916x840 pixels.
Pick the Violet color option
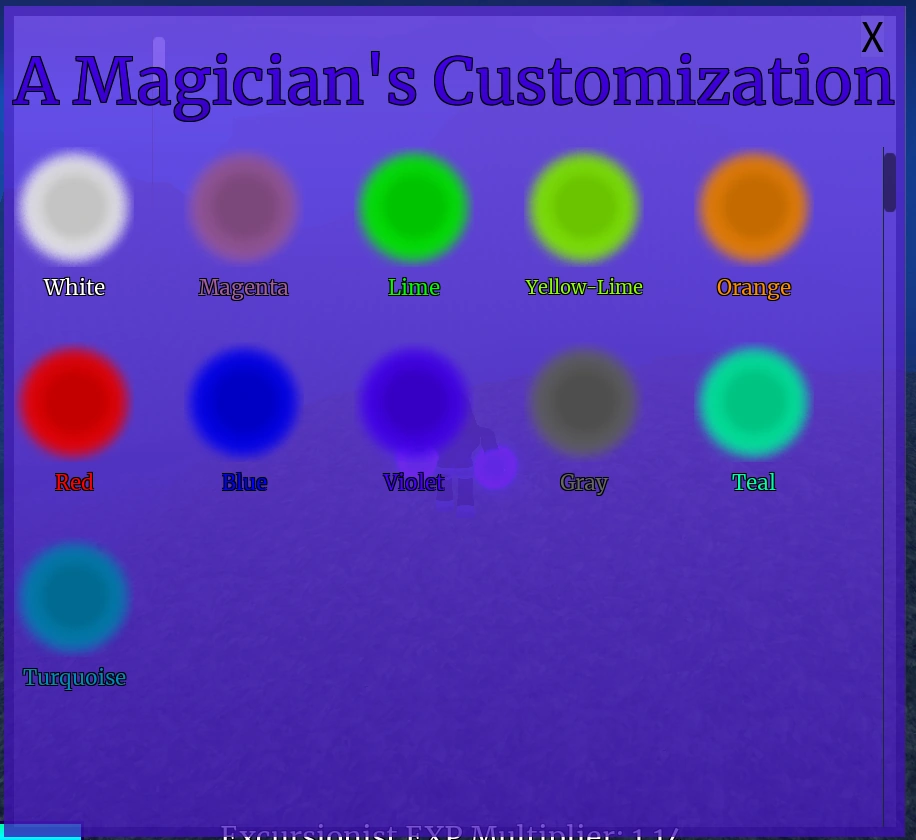[x=414, y=402]
